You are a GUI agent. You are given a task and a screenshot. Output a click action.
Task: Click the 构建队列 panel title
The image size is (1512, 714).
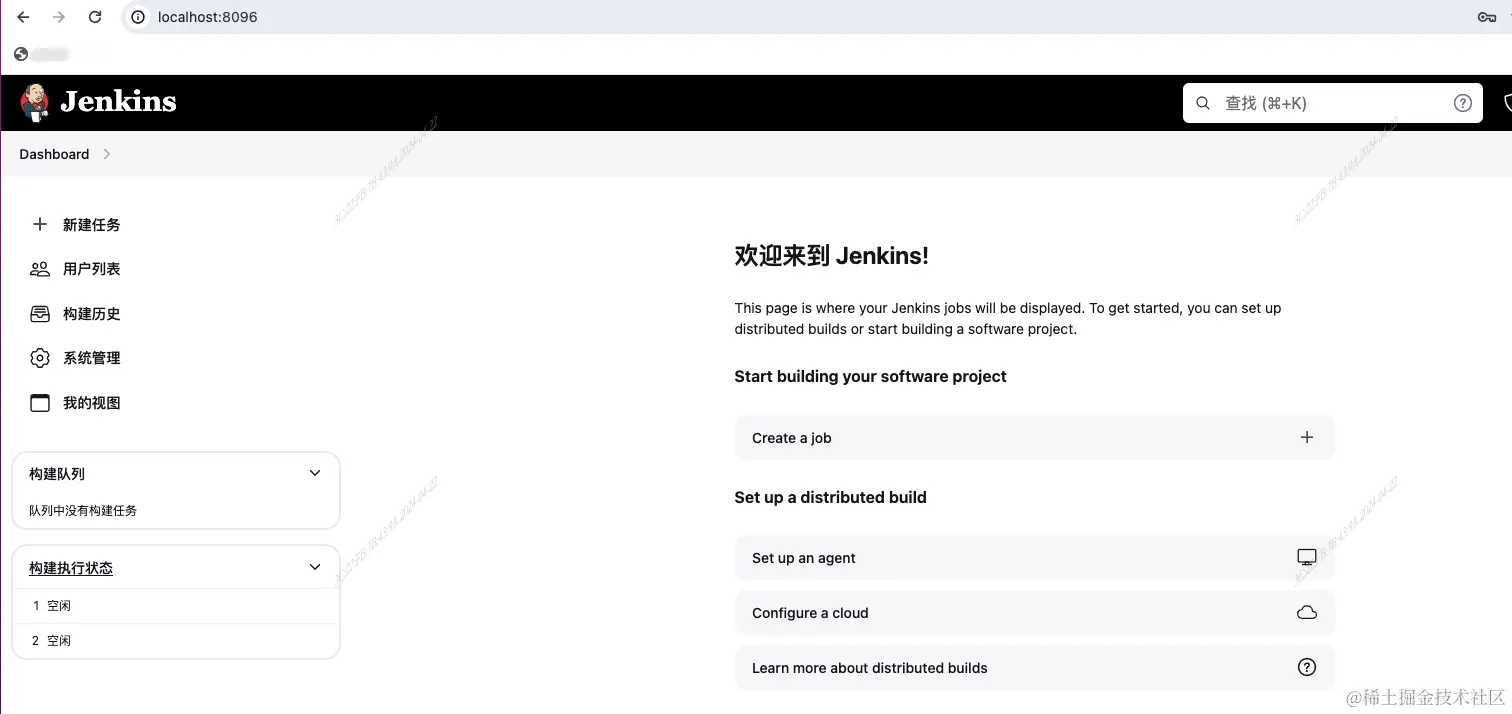pyautogui.click(x=57, y=474)
